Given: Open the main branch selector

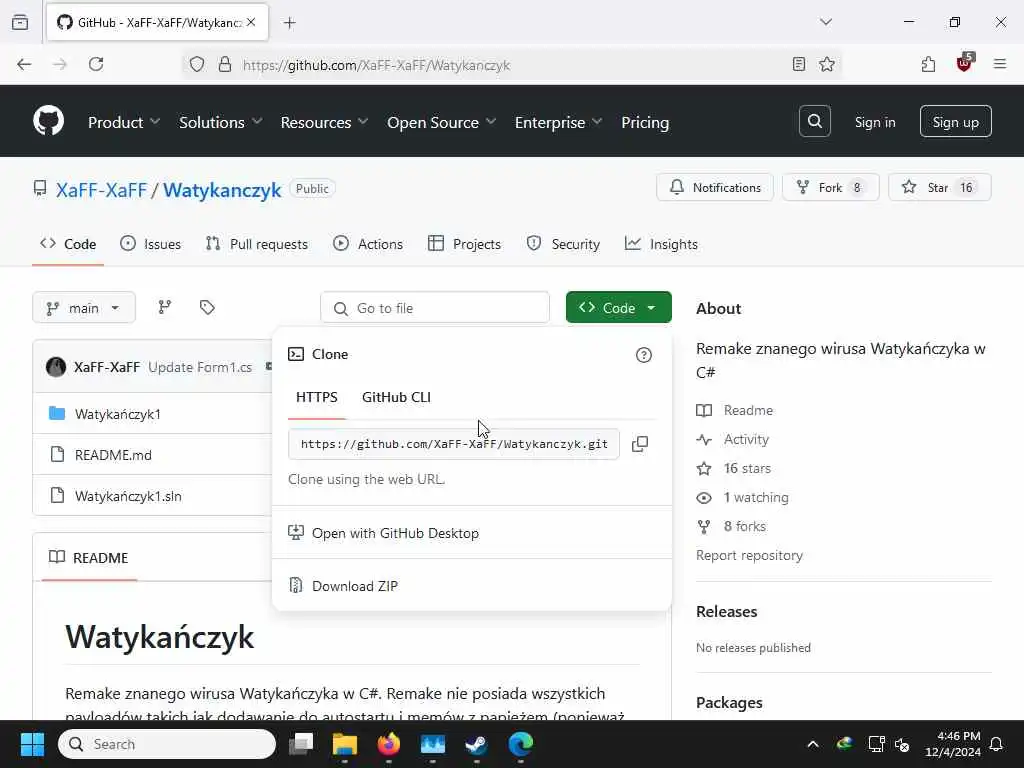Looking at the screenshot, I should tap(84, 308).
